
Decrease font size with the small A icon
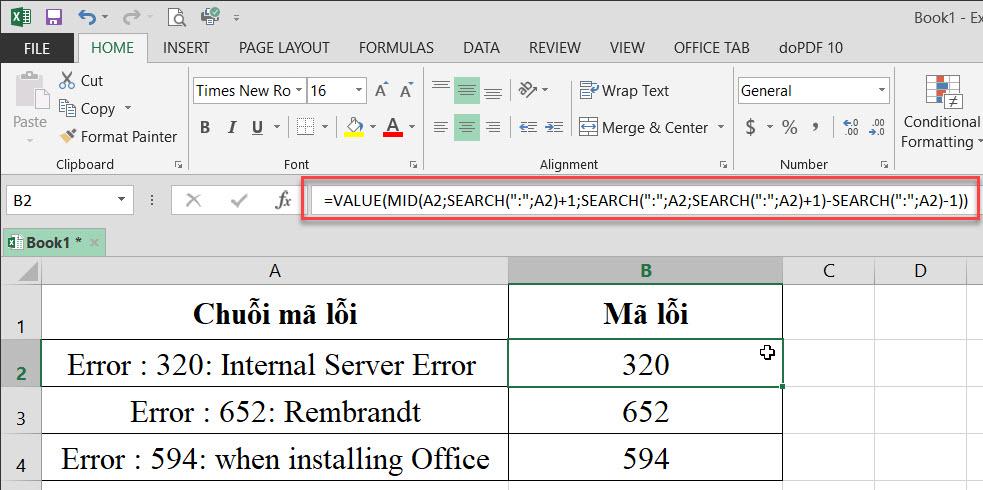[406, 91]
